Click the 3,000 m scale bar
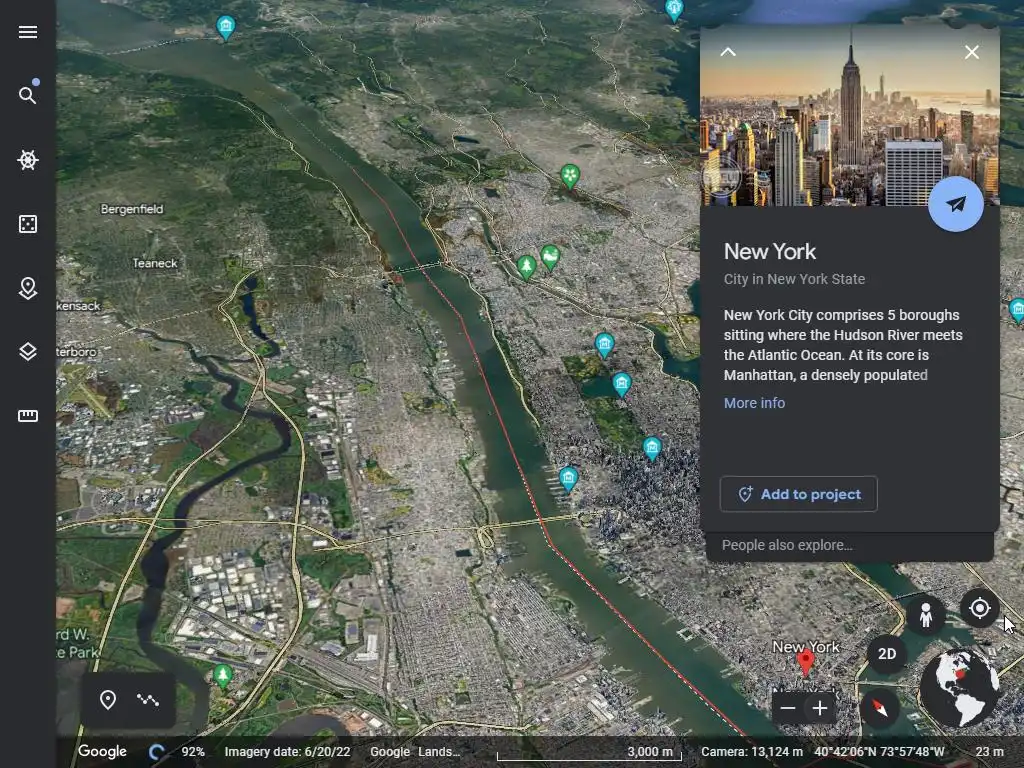This screenshot has height=768, width=1024. point(589,753)
